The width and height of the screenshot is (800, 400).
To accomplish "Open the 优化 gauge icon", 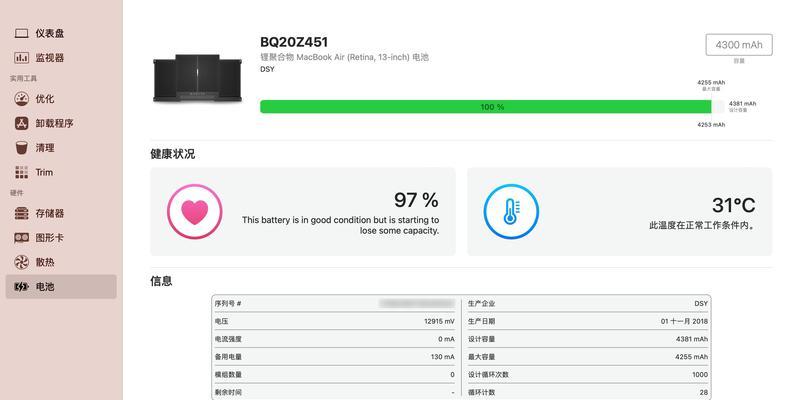I will 21,98.
